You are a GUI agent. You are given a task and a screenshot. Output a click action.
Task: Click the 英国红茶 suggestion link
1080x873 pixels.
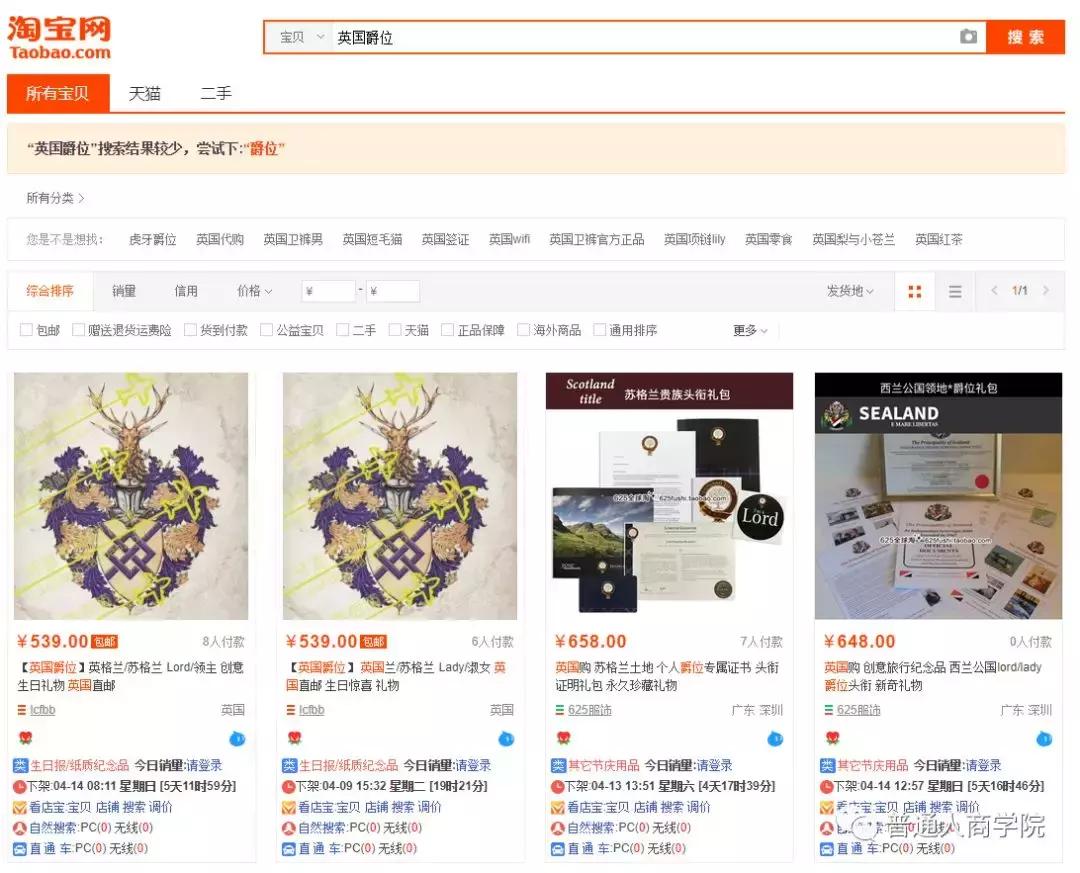tap(938, 239)
